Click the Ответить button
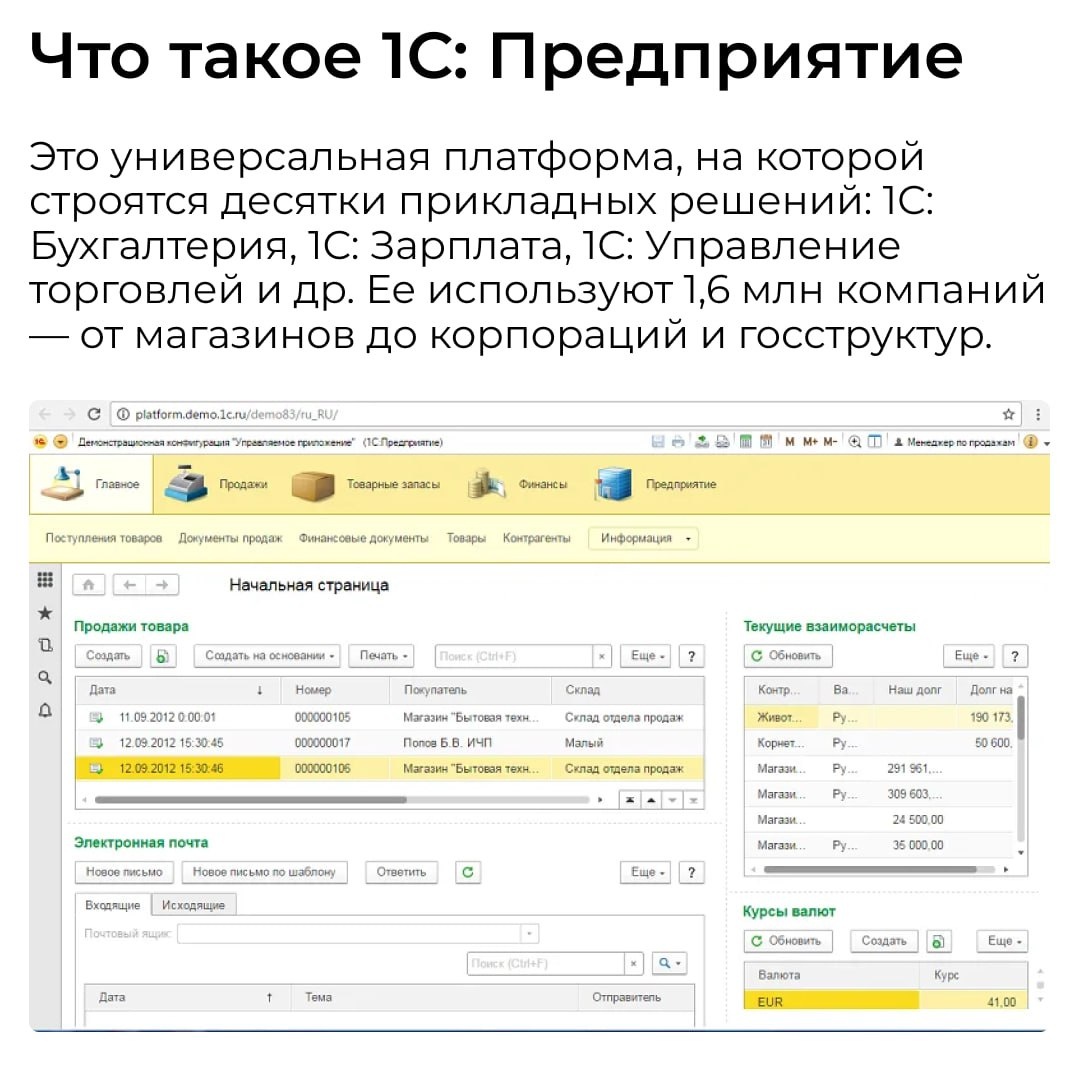Screen dimensions: 1080x1080 [x=402, y=872]
